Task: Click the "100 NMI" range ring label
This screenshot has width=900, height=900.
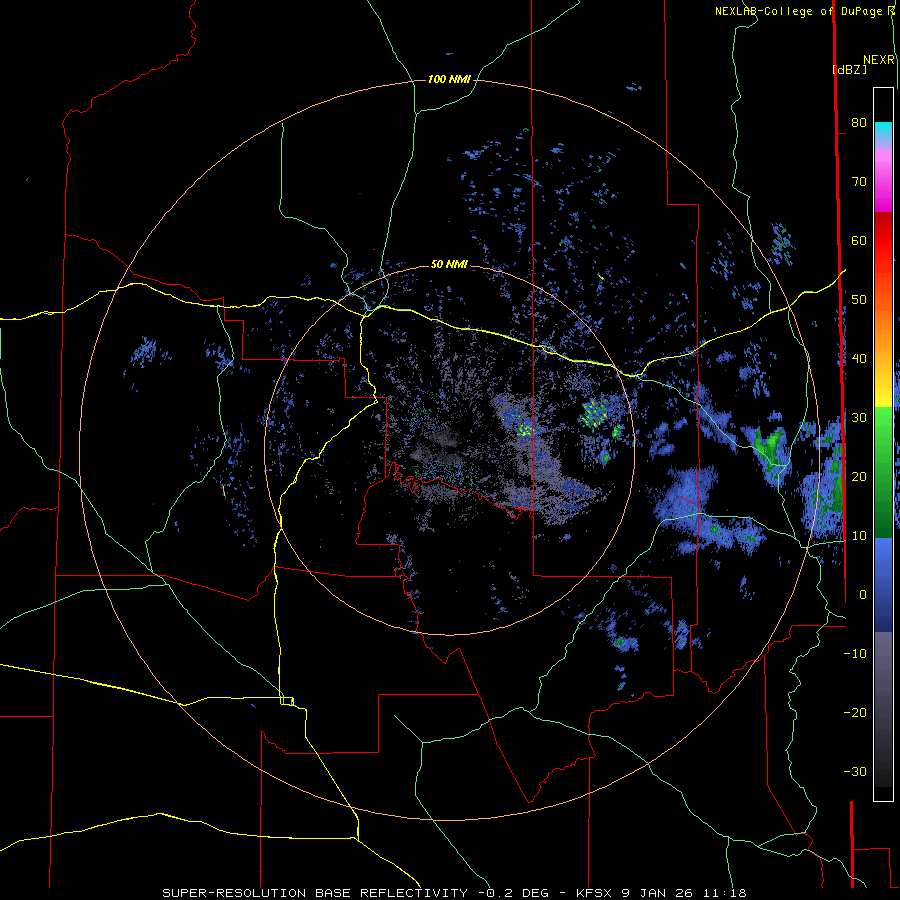Action: click(x=449, y=79)
